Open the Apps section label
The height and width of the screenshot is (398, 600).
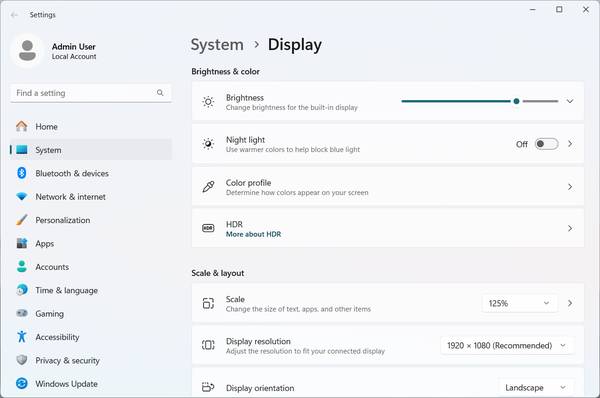45,243
